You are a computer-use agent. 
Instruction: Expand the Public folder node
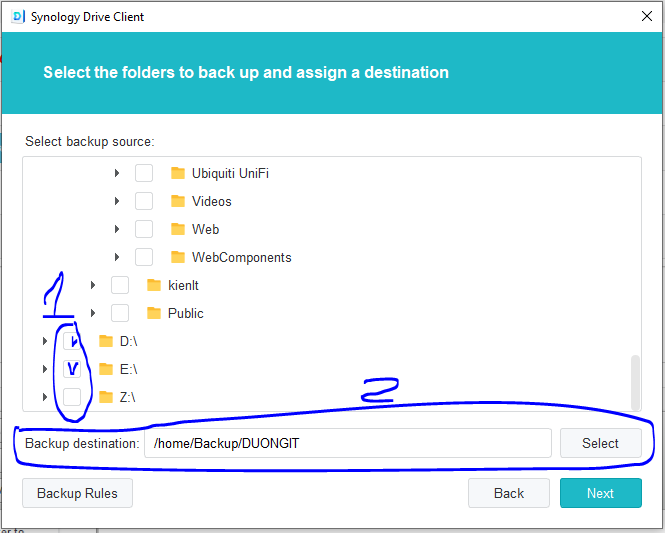[x=93, y=313]
